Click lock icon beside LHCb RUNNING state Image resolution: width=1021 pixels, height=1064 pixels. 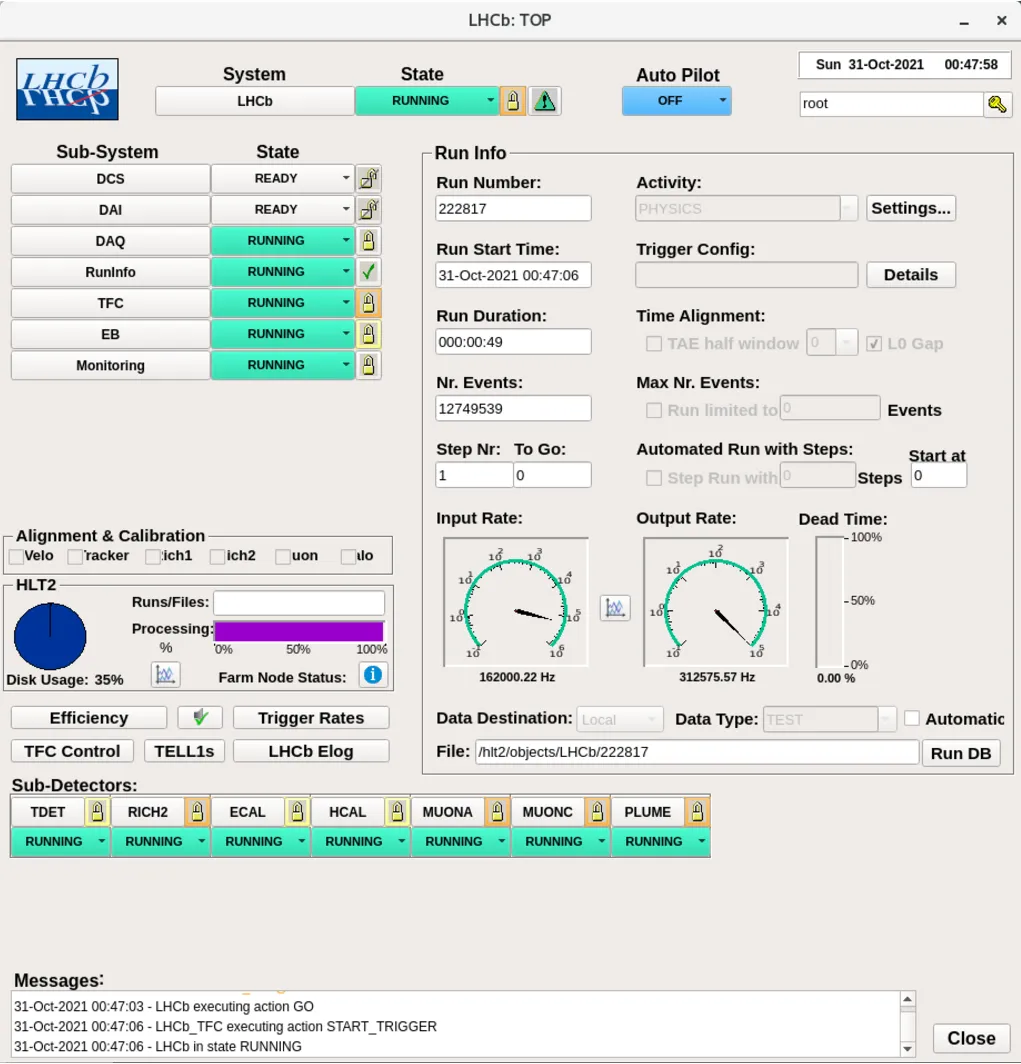(513, 101)
